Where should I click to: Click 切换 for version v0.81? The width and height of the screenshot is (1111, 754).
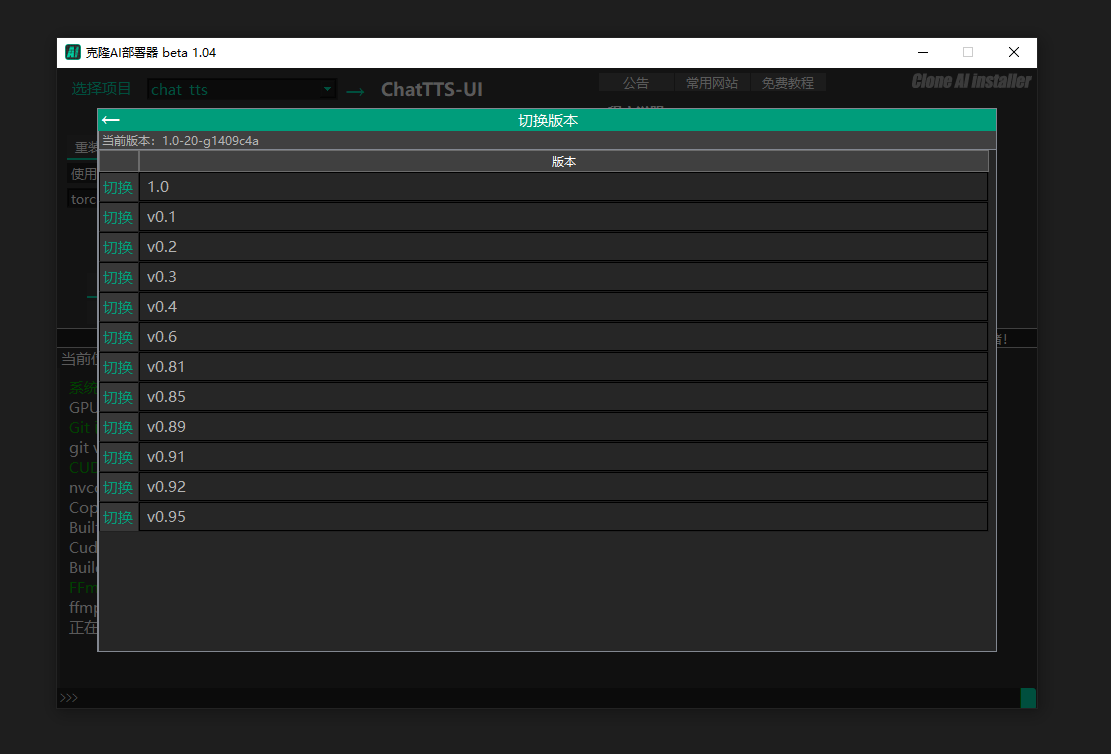tap(118, 367)
